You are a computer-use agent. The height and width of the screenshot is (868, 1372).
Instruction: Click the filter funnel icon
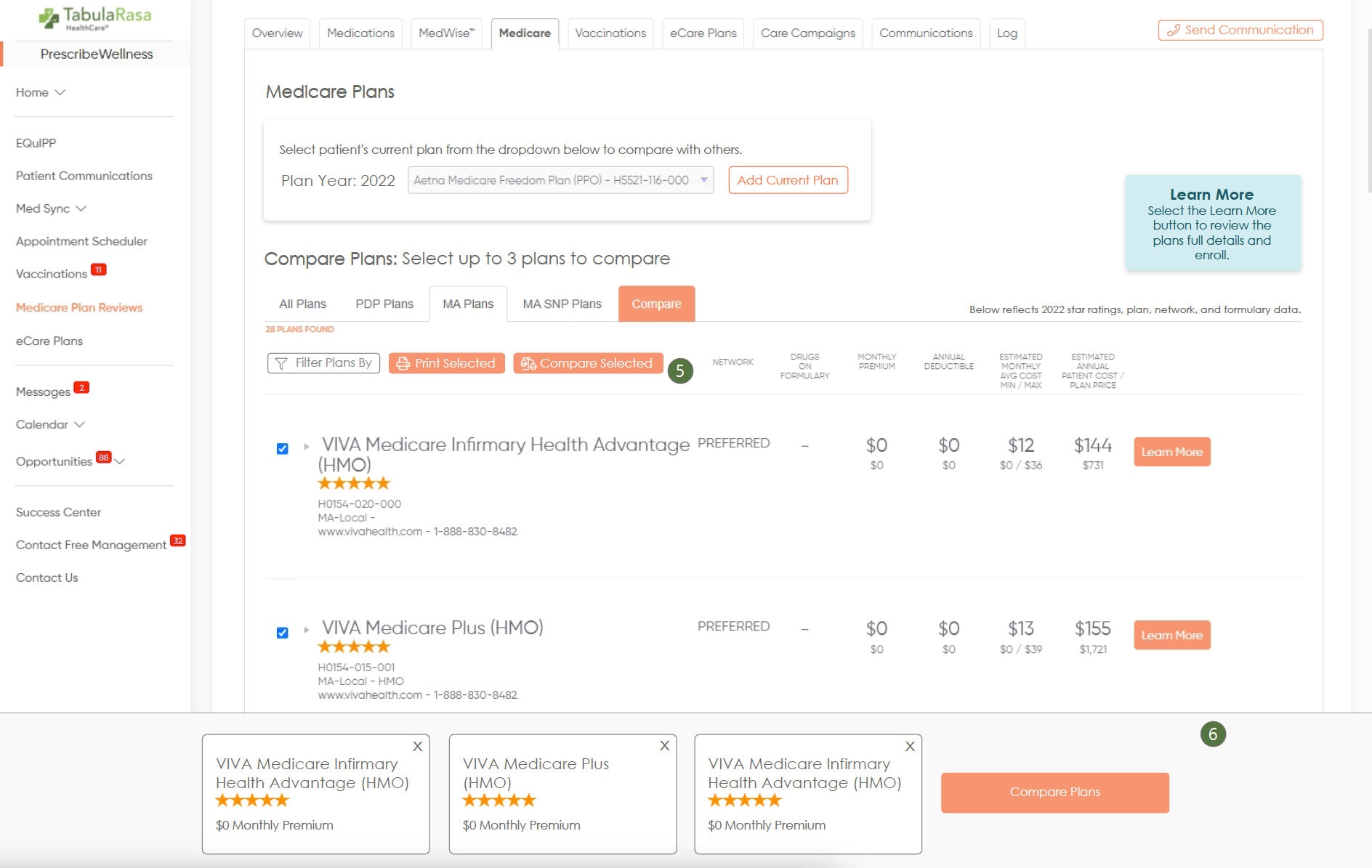coord(281,363)
